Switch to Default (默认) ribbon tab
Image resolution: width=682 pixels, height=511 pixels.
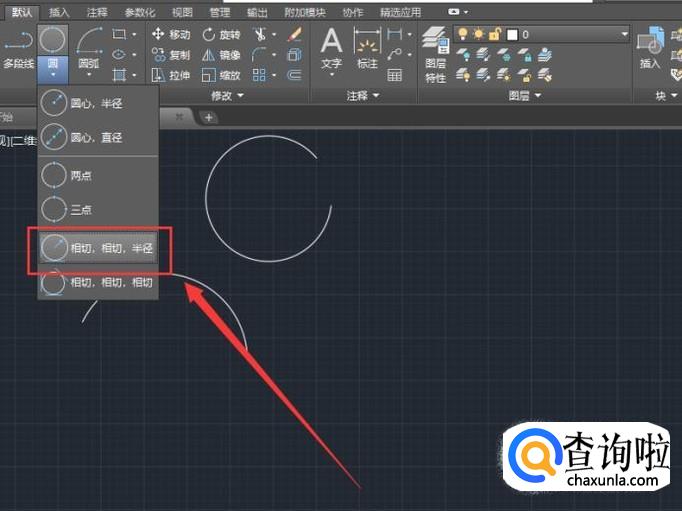pos(21,12)
